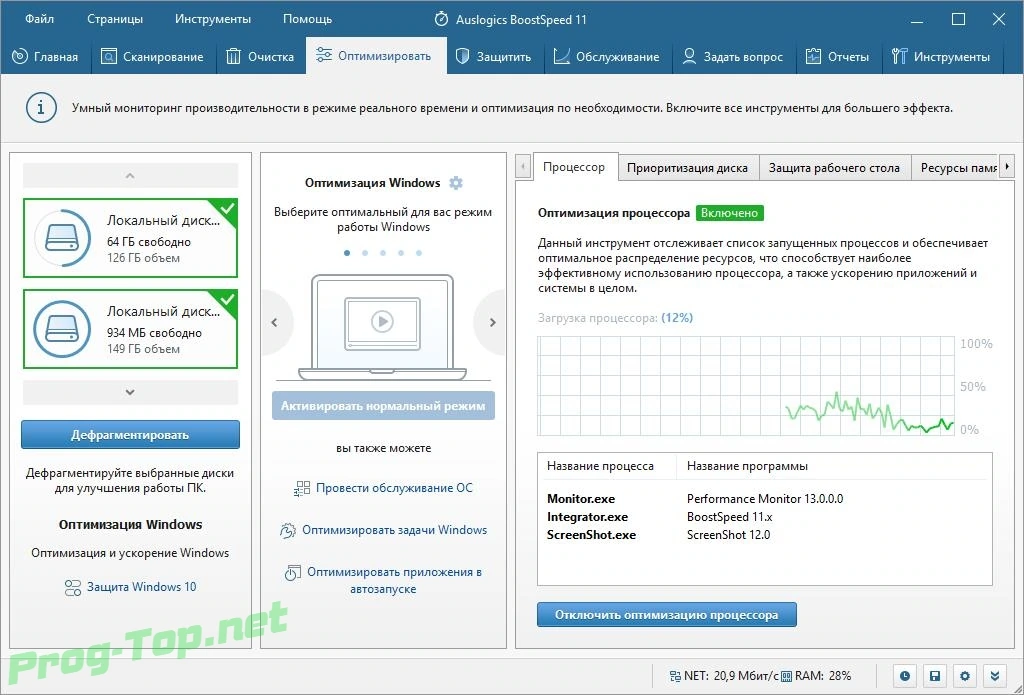Toggle the 126 ГБ local disk selection

click(x=130, y=238)
